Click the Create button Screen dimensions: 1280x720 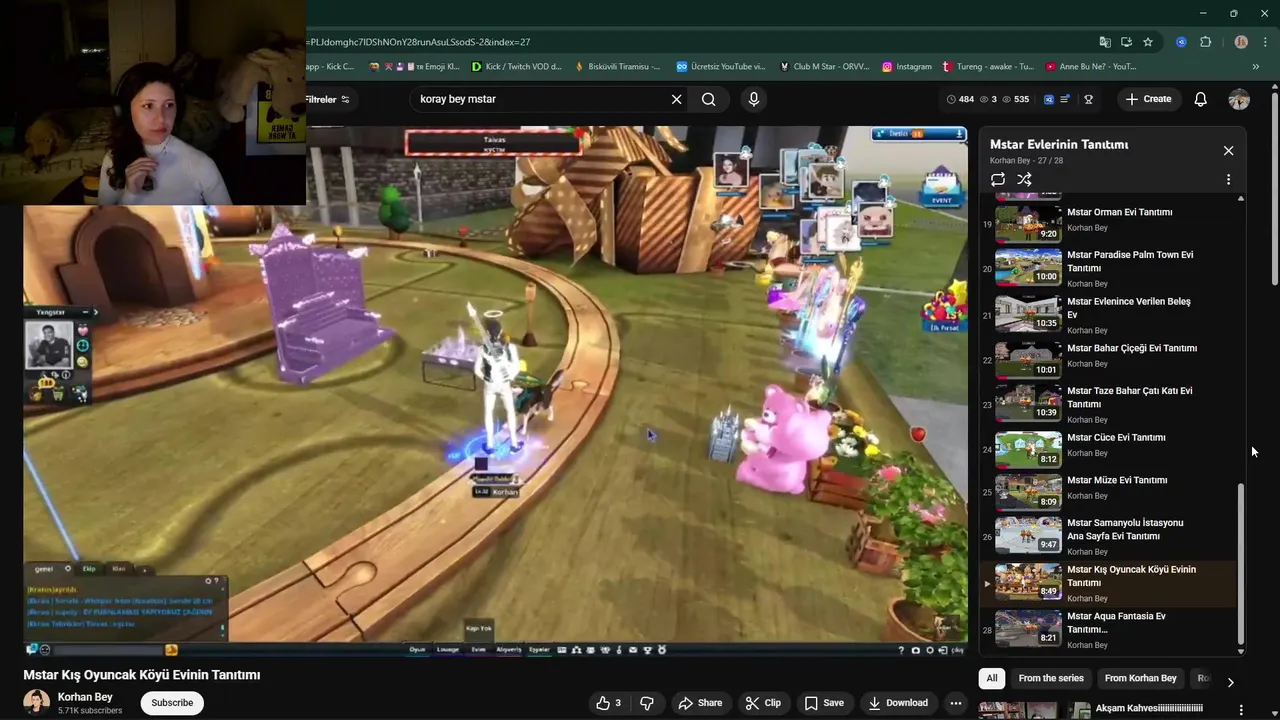point(1148,99)
